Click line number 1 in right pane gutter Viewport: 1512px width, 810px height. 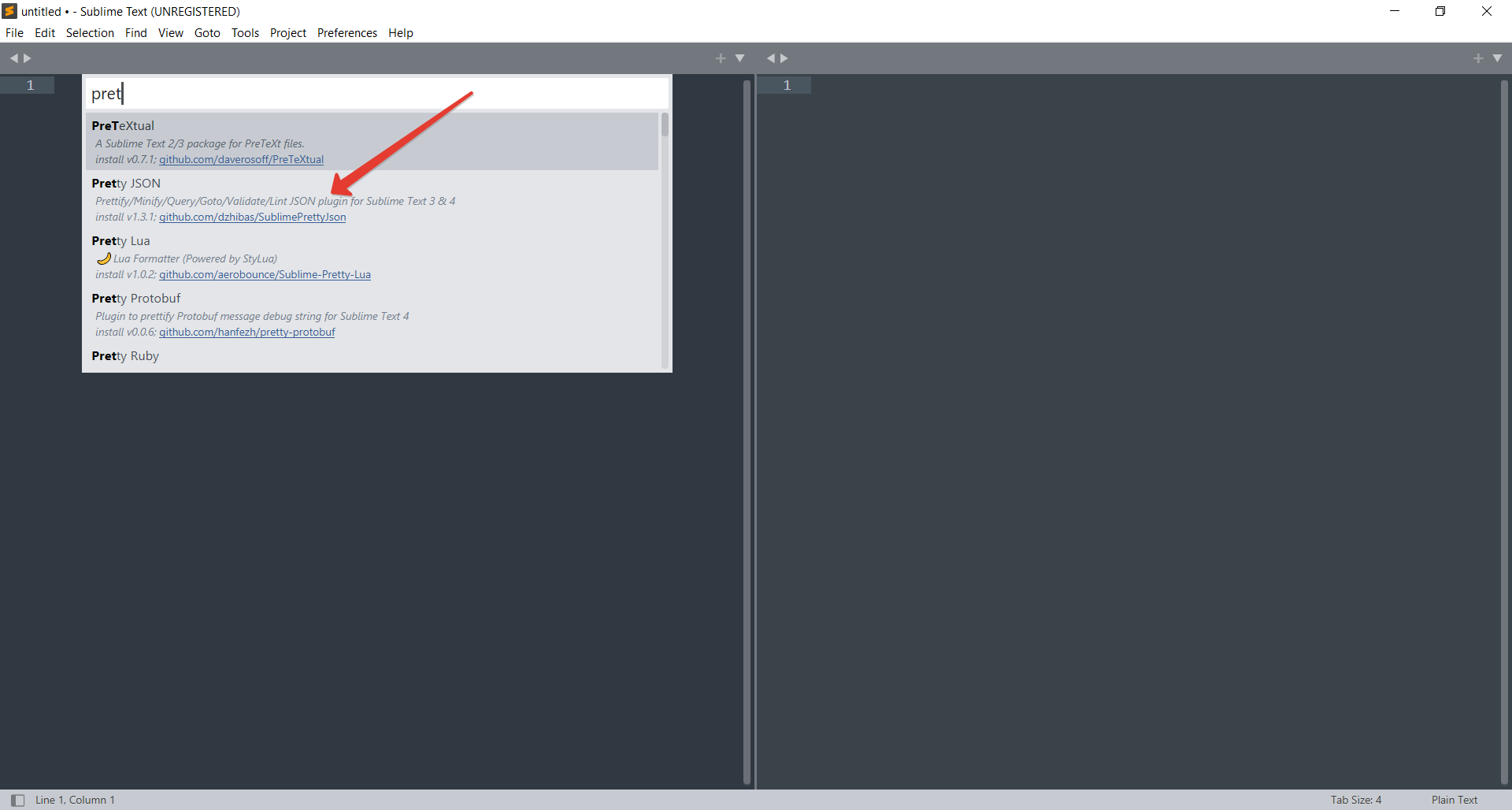tap(787, 85)
